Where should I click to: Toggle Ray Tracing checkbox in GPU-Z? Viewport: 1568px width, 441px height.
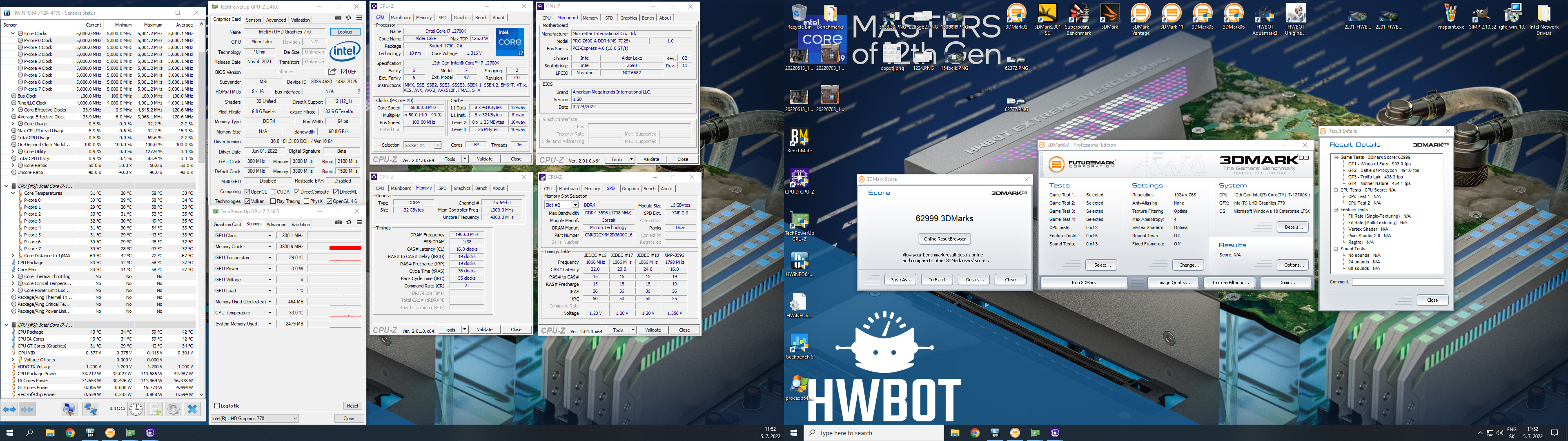(x=273, y=201)
